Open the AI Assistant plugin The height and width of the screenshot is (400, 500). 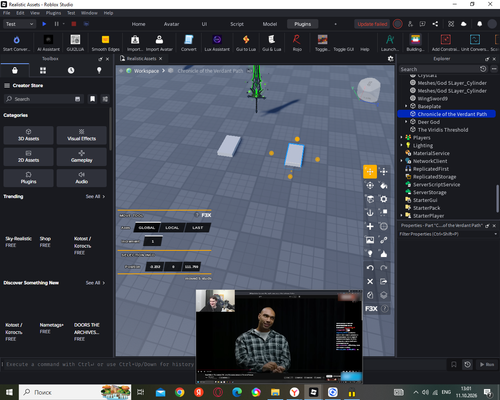pos(48,42)
